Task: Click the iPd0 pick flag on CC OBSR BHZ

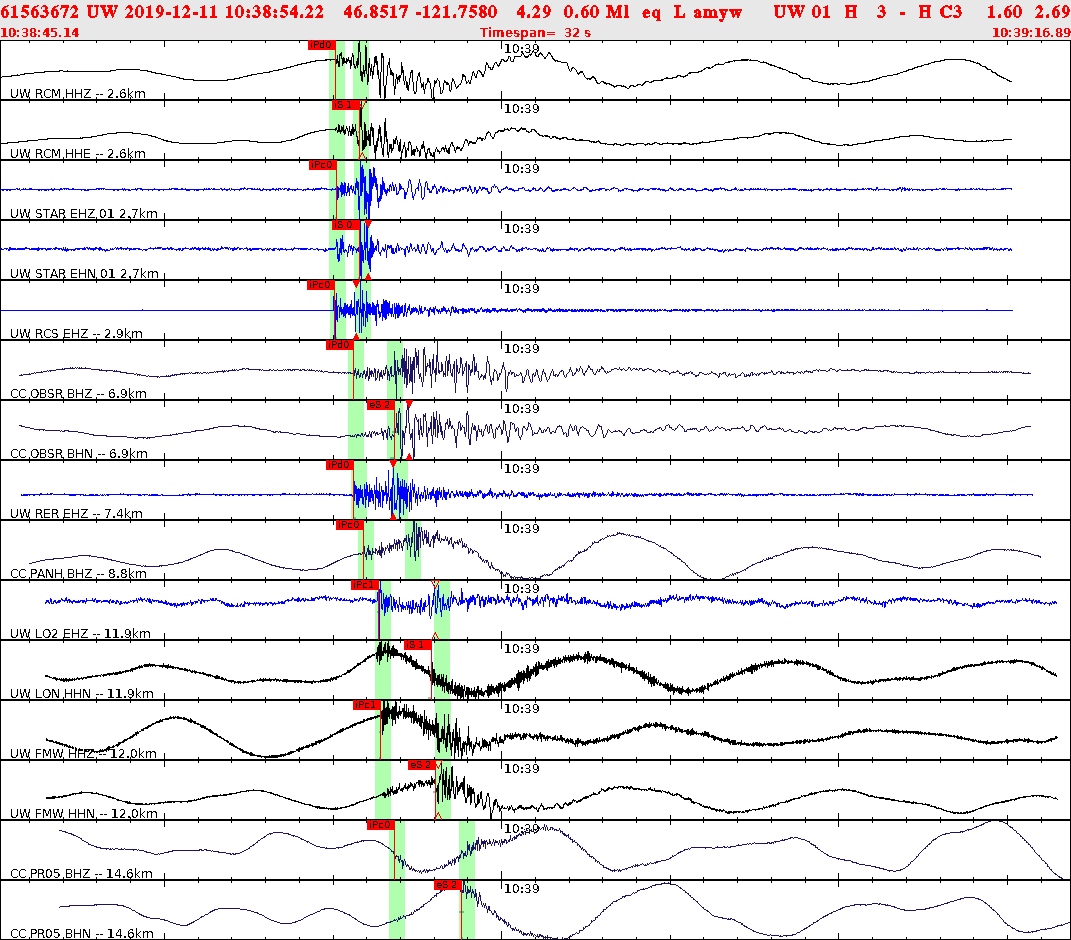Action: tap(340, 345)
